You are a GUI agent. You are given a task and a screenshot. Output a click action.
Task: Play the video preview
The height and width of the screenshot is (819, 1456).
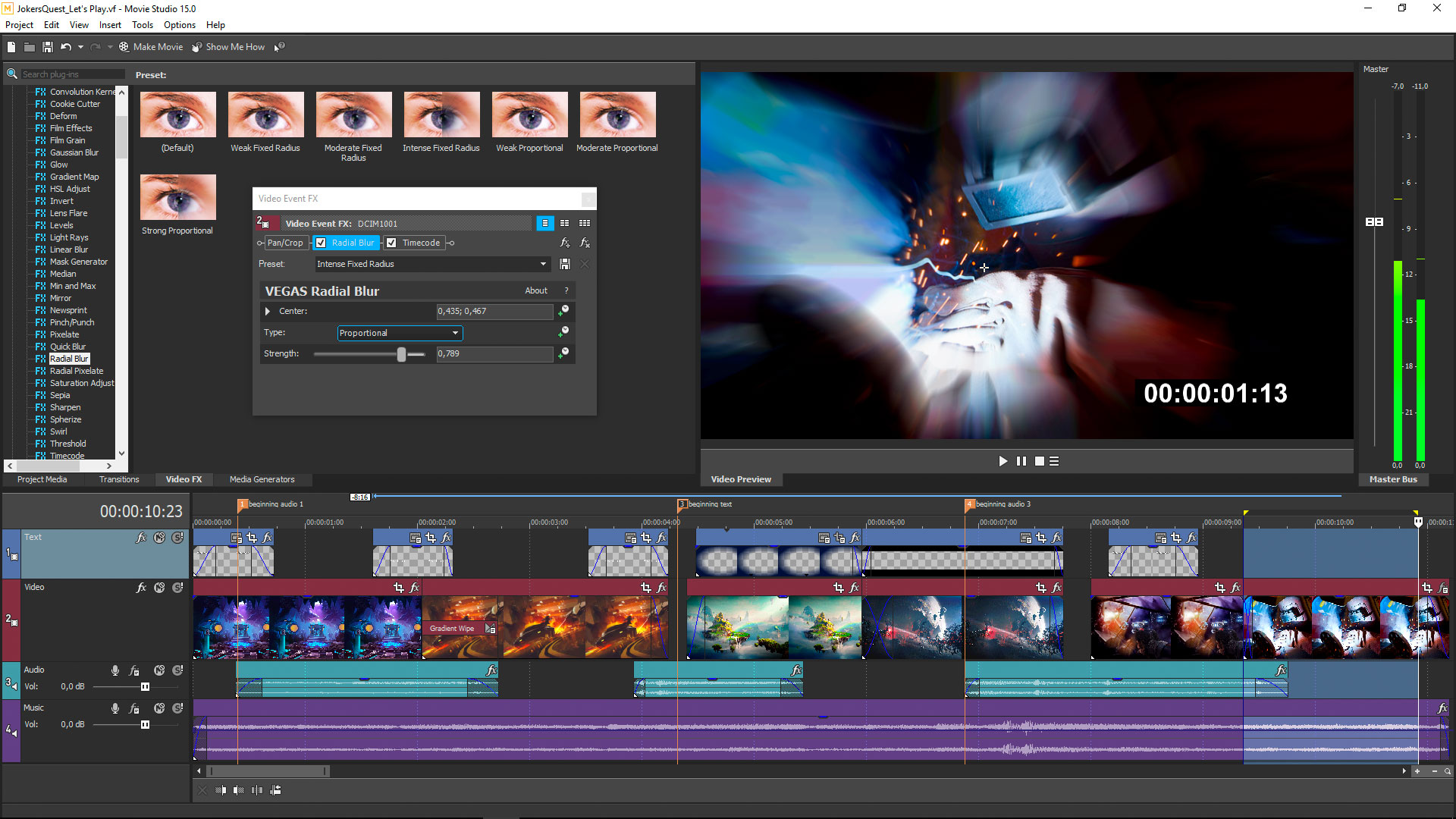(1003, 461)
